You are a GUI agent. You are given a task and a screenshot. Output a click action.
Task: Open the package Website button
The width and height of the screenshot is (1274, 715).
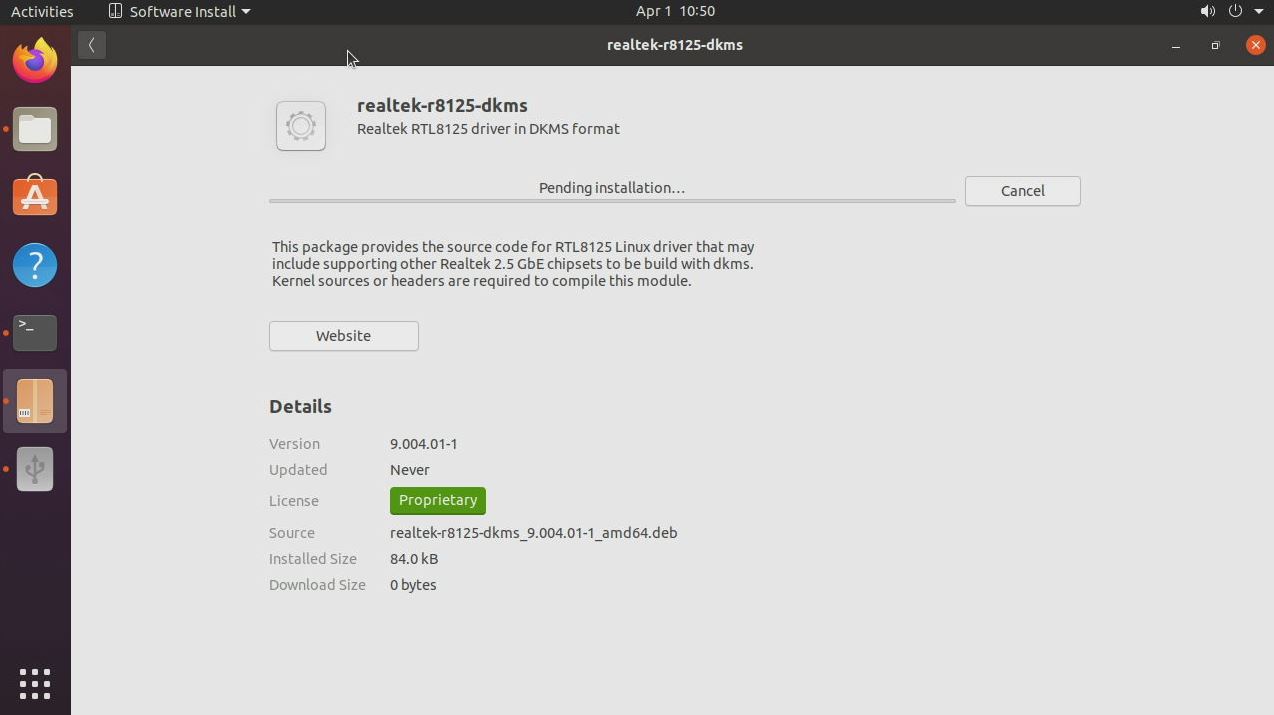(343, 336)
